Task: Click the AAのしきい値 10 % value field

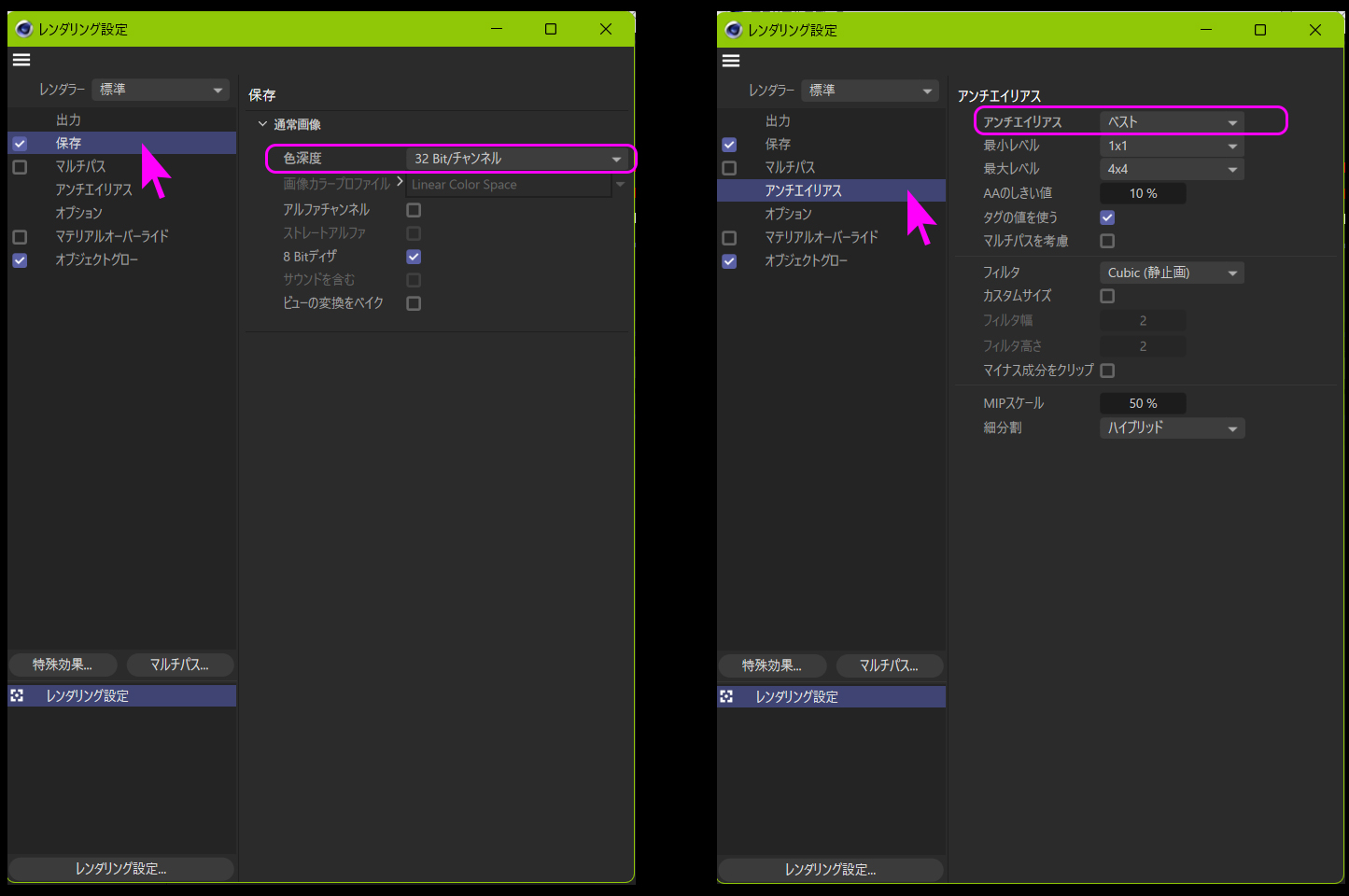Action: (1143, 193)
